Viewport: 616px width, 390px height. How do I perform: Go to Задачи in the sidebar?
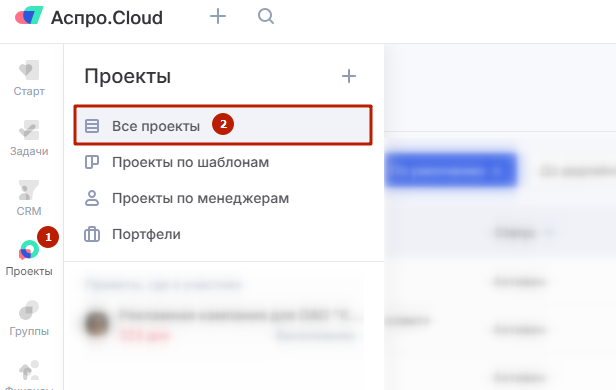pos(29,138)
